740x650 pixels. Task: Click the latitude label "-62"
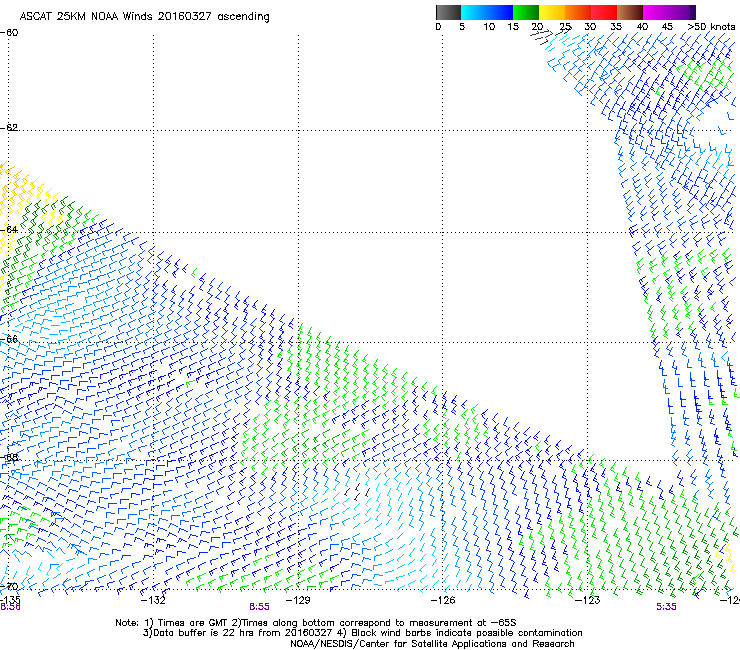9,127
